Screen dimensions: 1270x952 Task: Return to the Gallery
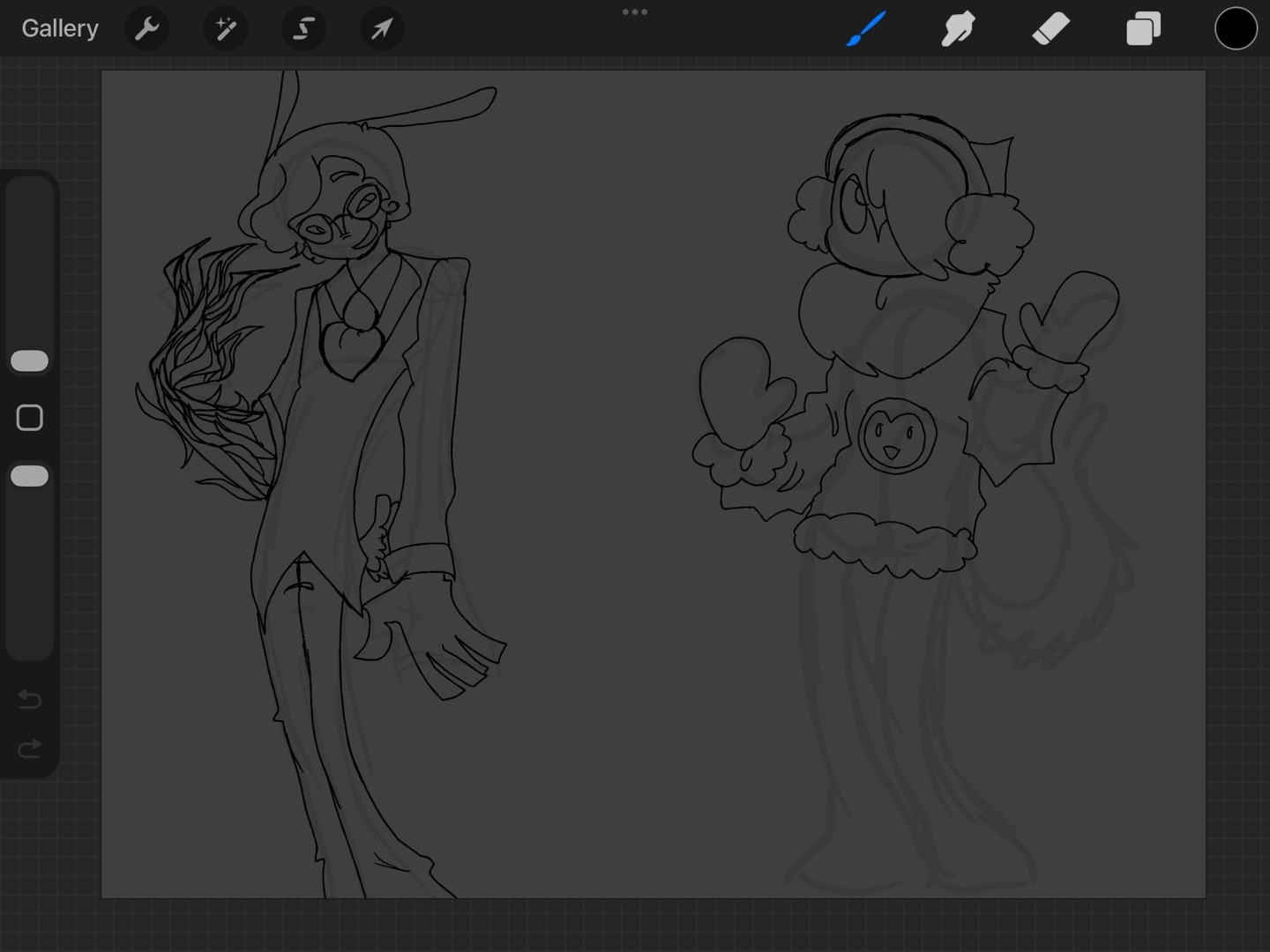60,28
